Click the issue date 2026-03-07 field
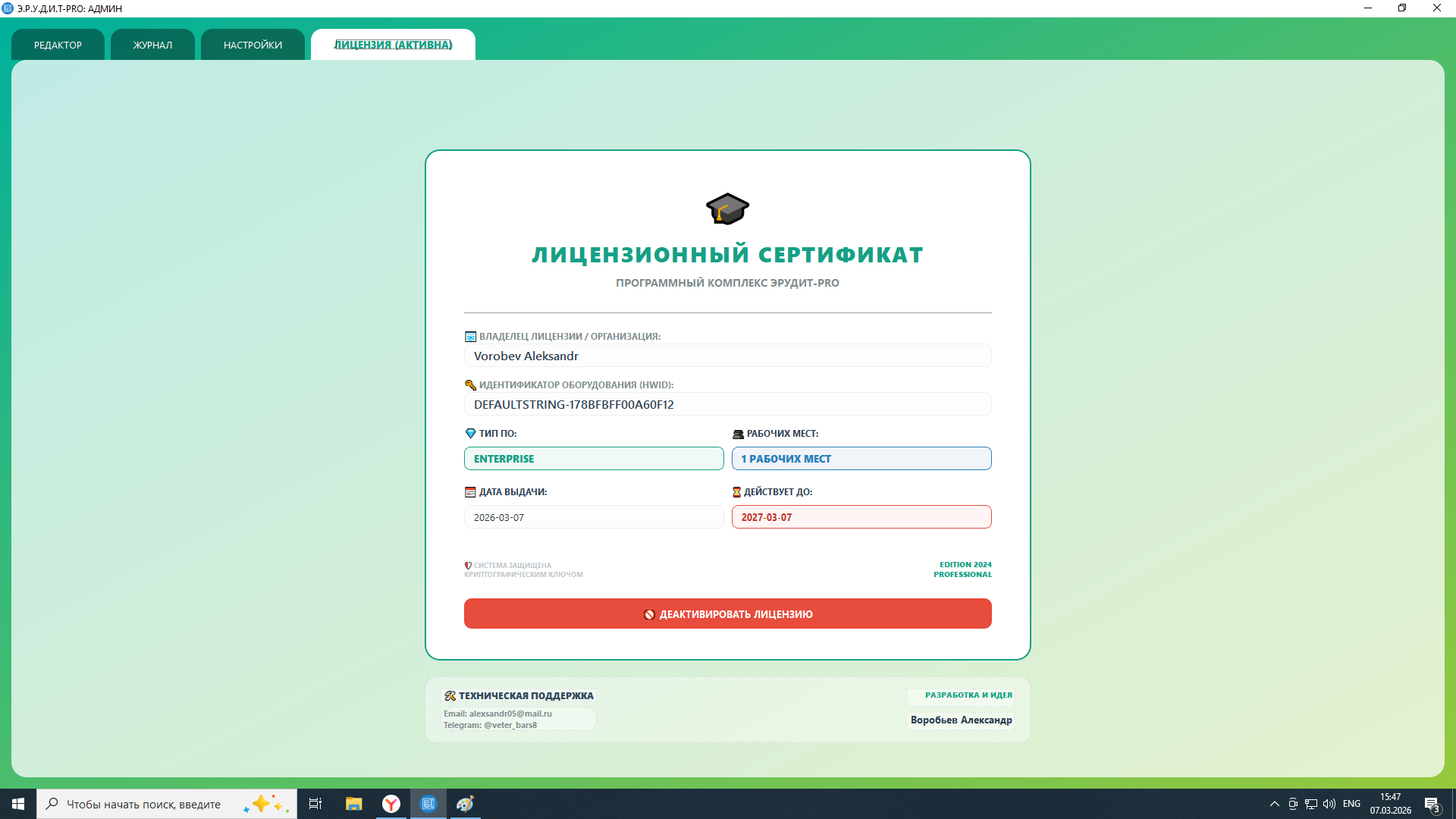Screen dimensions: 1456x819 (x=594, y=517)
